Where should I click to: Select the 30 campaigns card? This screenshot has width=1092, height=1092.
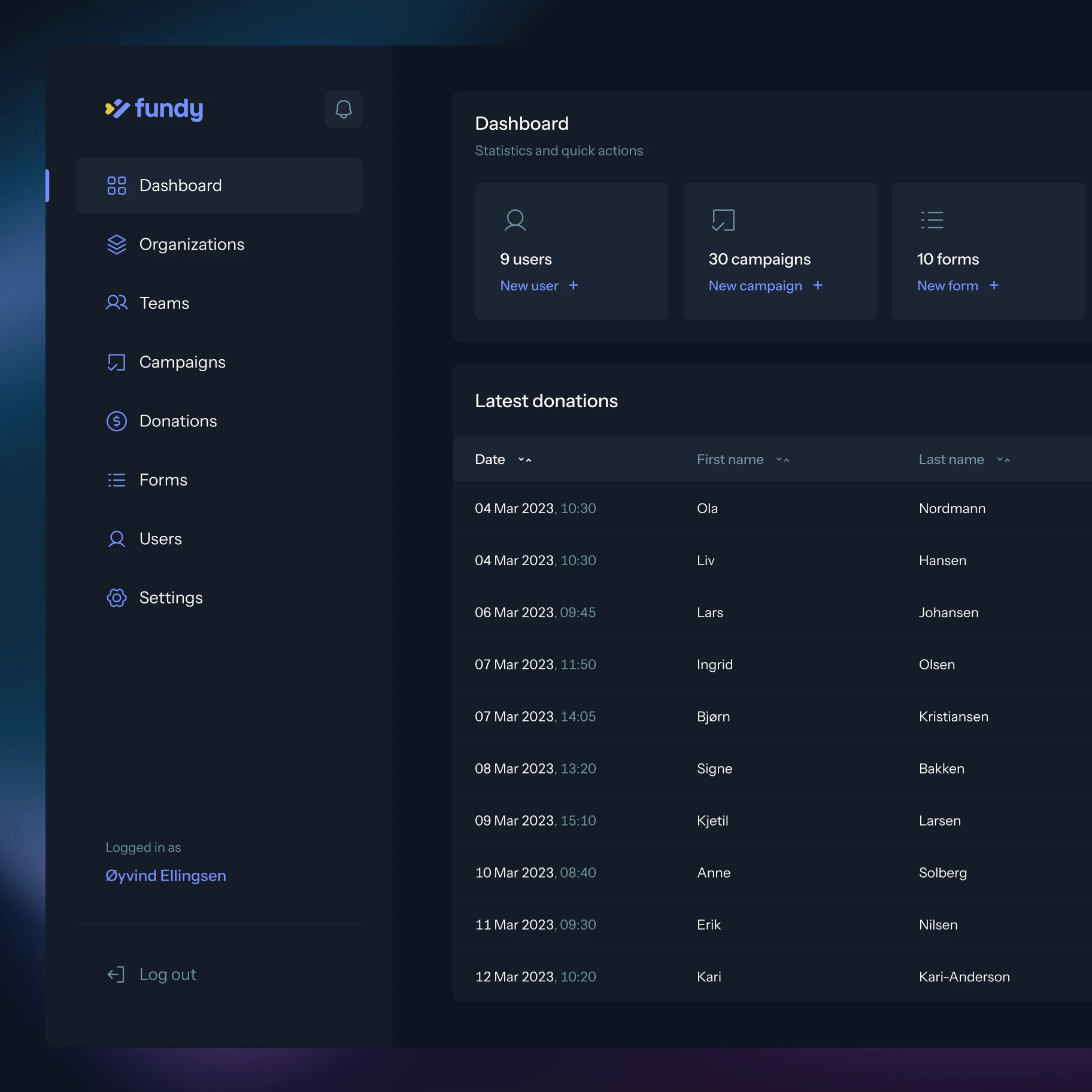[780, 251]
